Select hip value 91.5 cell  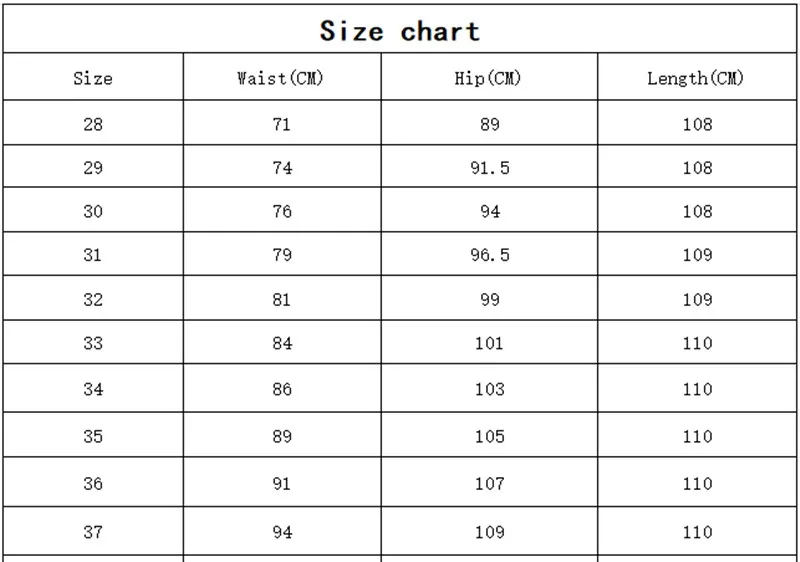[490, 168]
